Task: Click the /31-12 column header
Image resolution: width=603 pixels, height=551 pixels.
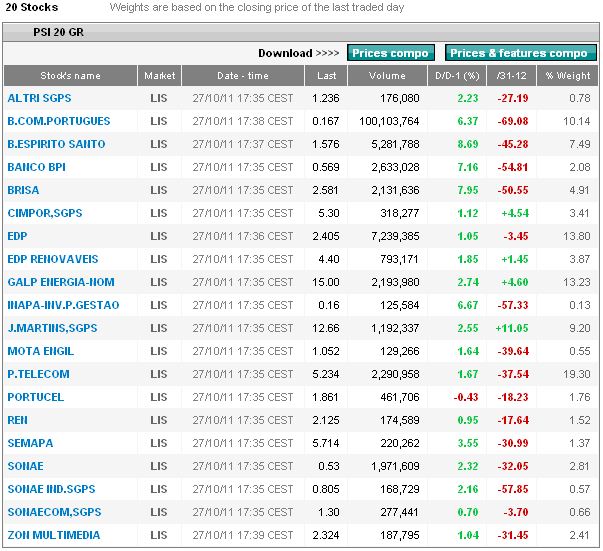Action: (x=511, y=76)
